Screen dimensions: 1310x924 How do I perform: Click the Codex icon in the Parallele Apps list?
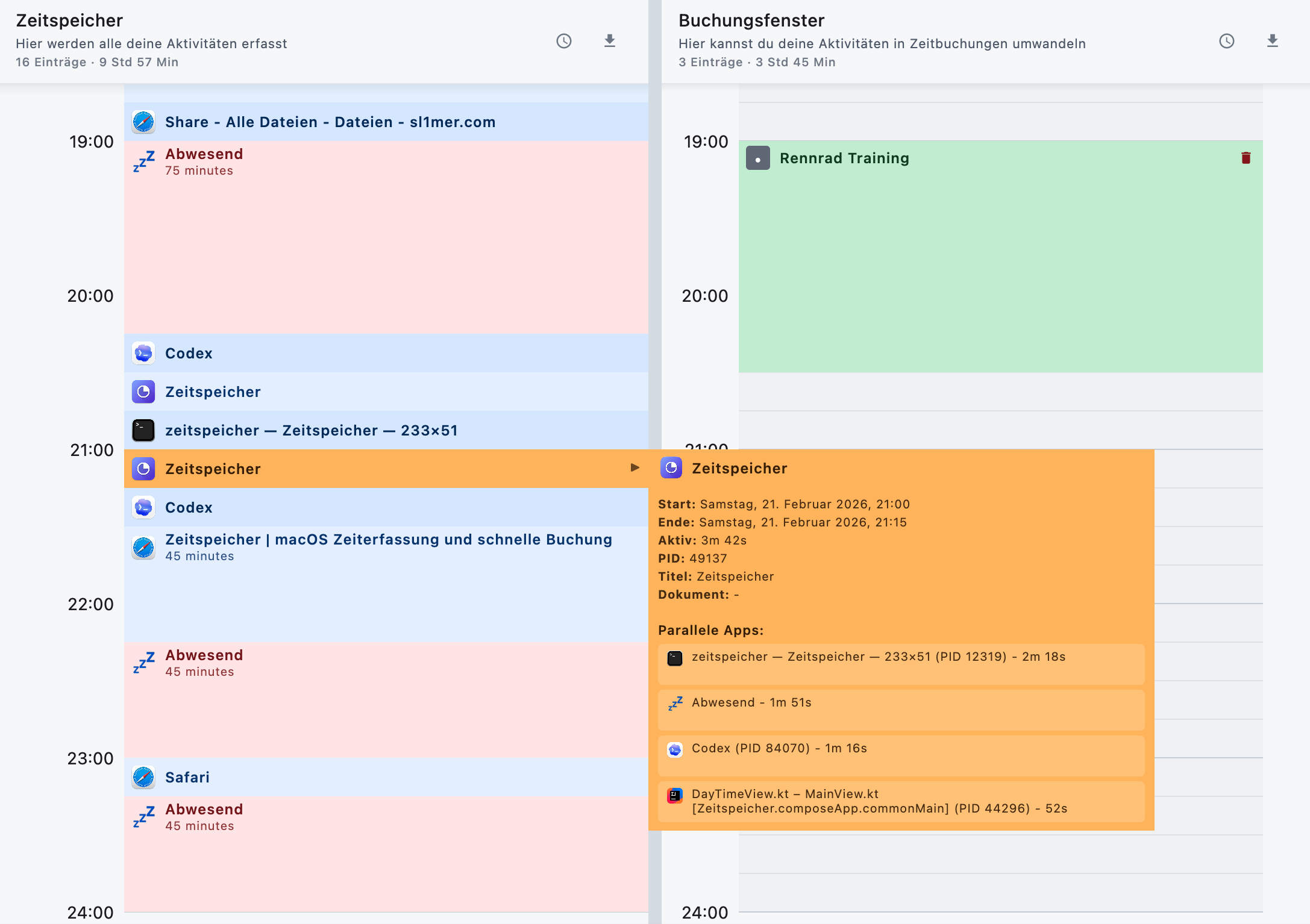[x=675, y=748]
